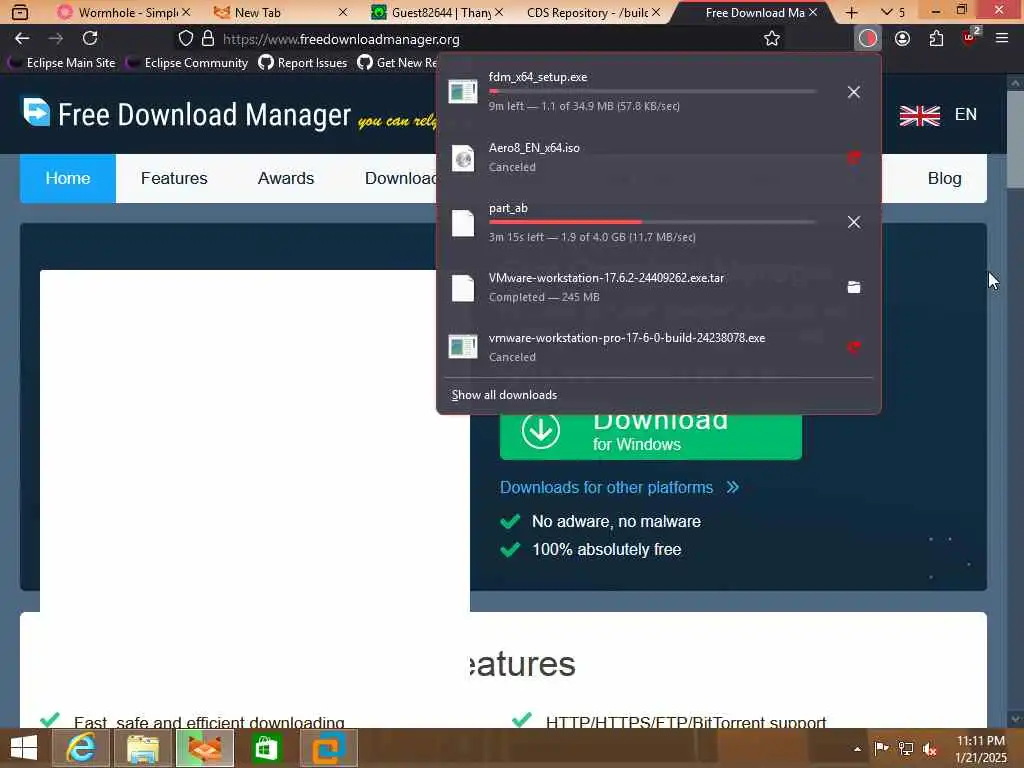Open the Firefox hamburger menu
This screenshot has width=1024, height=768.
(1002, 39)
